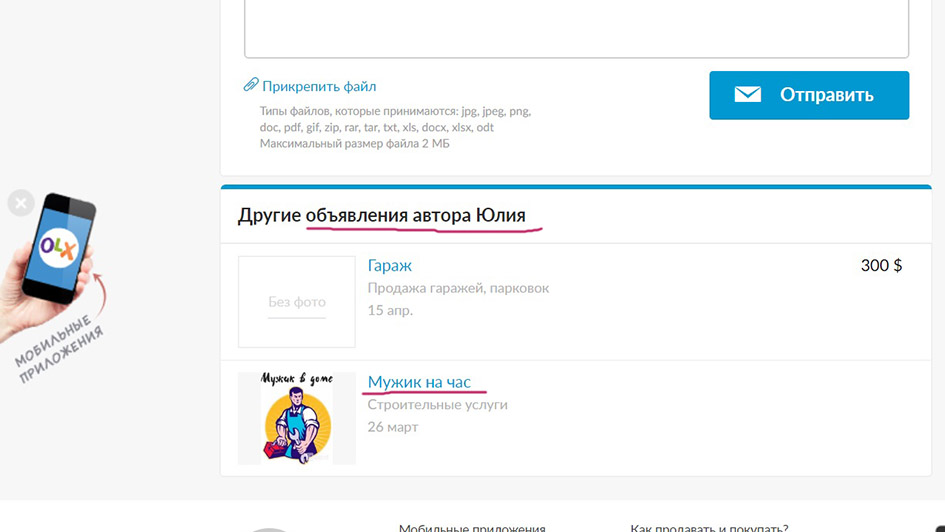945x532 pixels.
Task: Open the 'Мужик на час' listing
Action: [x=419, y=381]
